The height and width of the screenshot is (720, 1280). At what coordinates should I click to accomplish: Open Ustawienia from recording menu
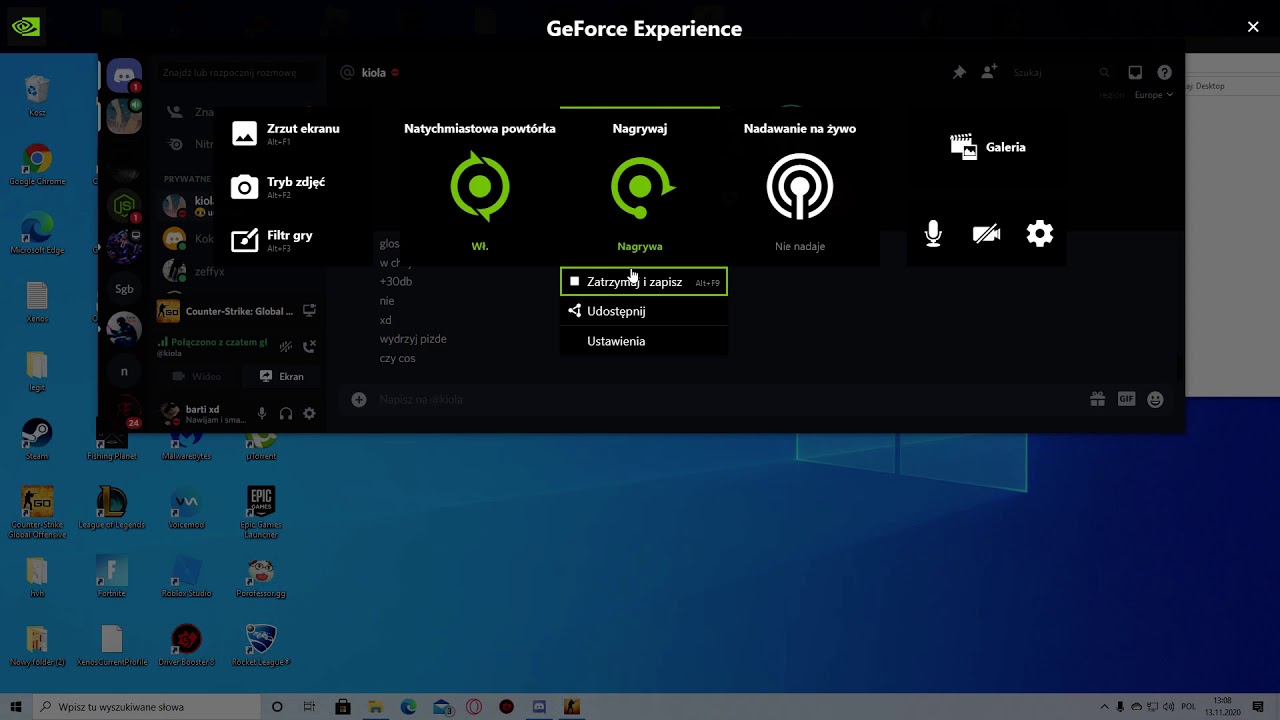coord(644,341)
